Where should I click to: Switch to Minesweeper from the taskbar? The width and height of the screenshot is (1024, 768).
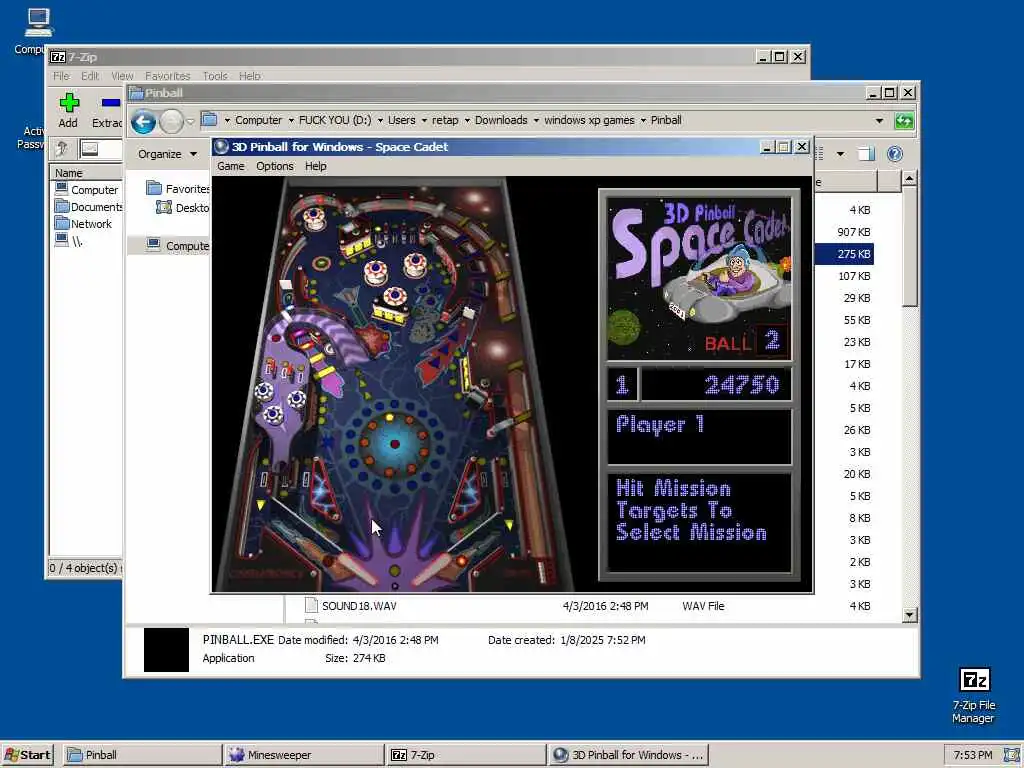304,755
